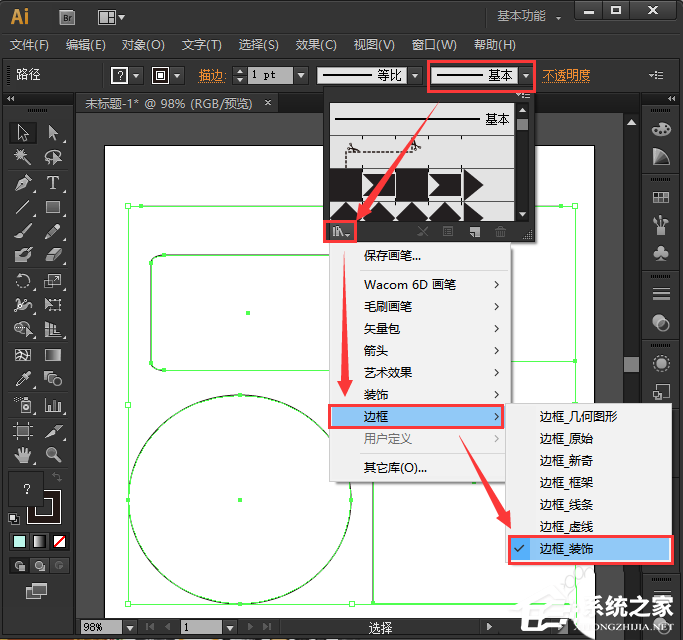
Task: Select the Pen tool
Action: click(23, 183)
